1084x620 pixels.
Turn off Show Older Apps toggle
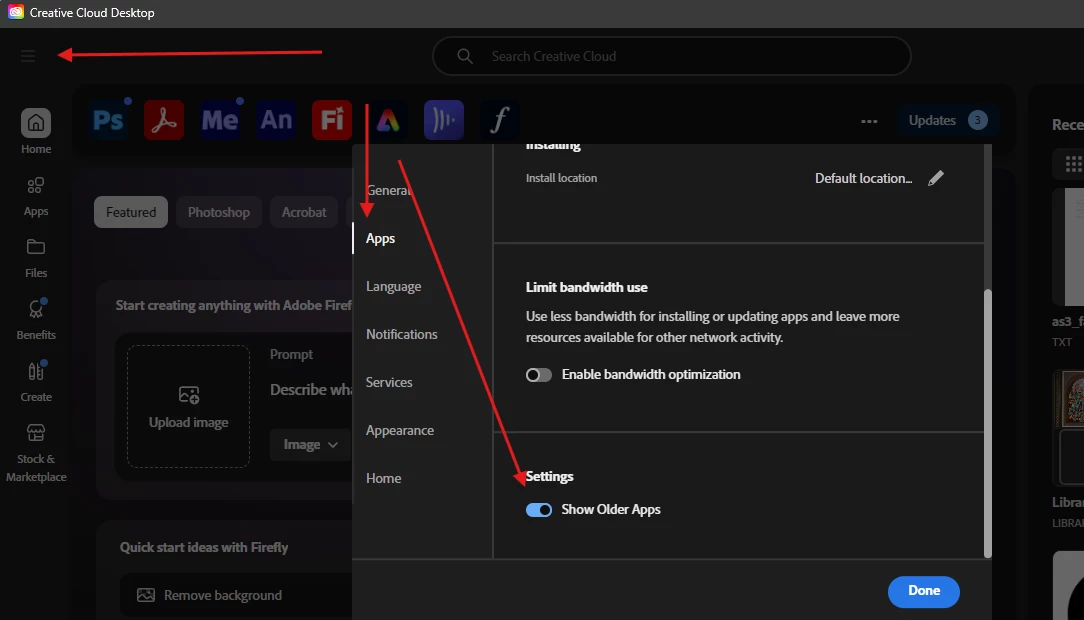(x=539, y=510)
